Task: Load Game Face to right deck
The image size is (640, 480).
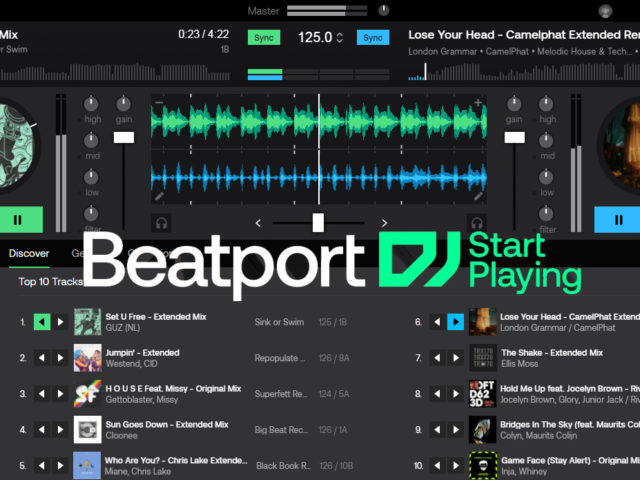Action: pos(456,466)
